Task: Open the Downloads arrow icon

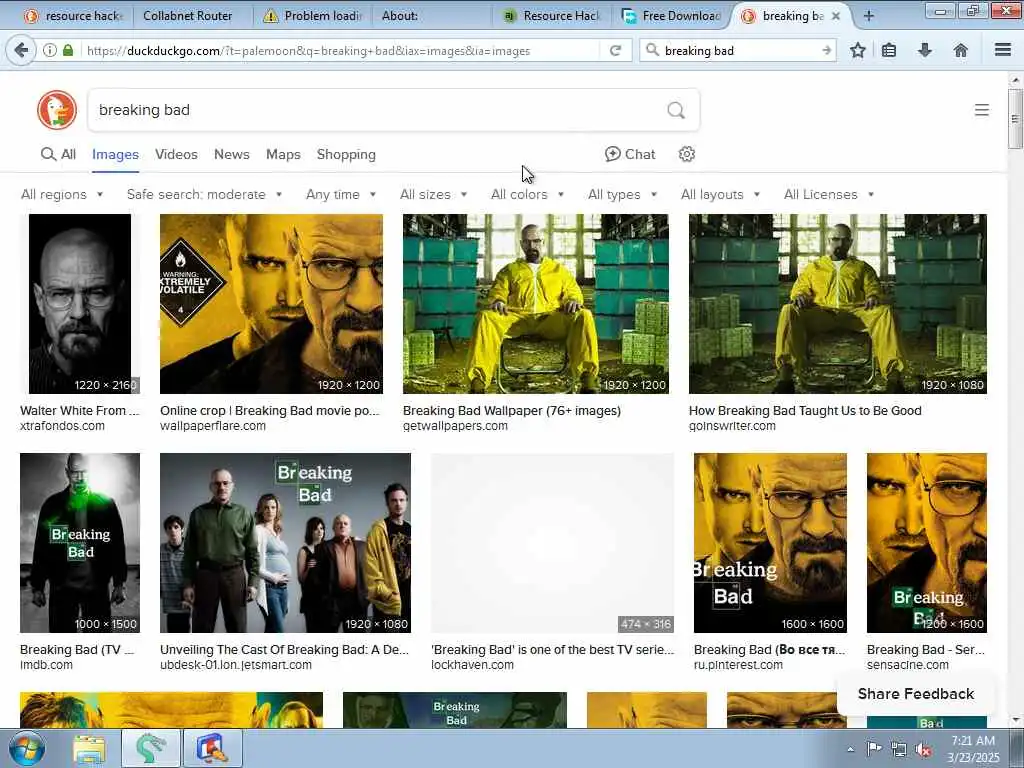Action: pos(925,50)
